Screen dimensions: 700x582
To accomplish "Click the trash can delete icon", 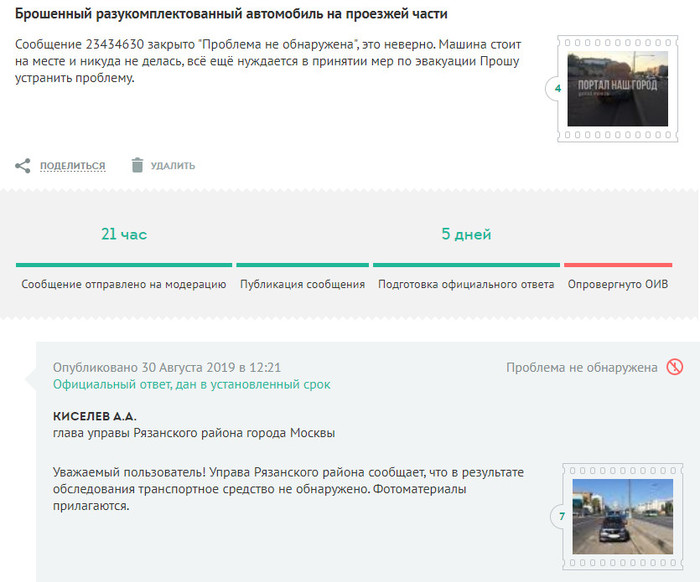I will point(138,165).
